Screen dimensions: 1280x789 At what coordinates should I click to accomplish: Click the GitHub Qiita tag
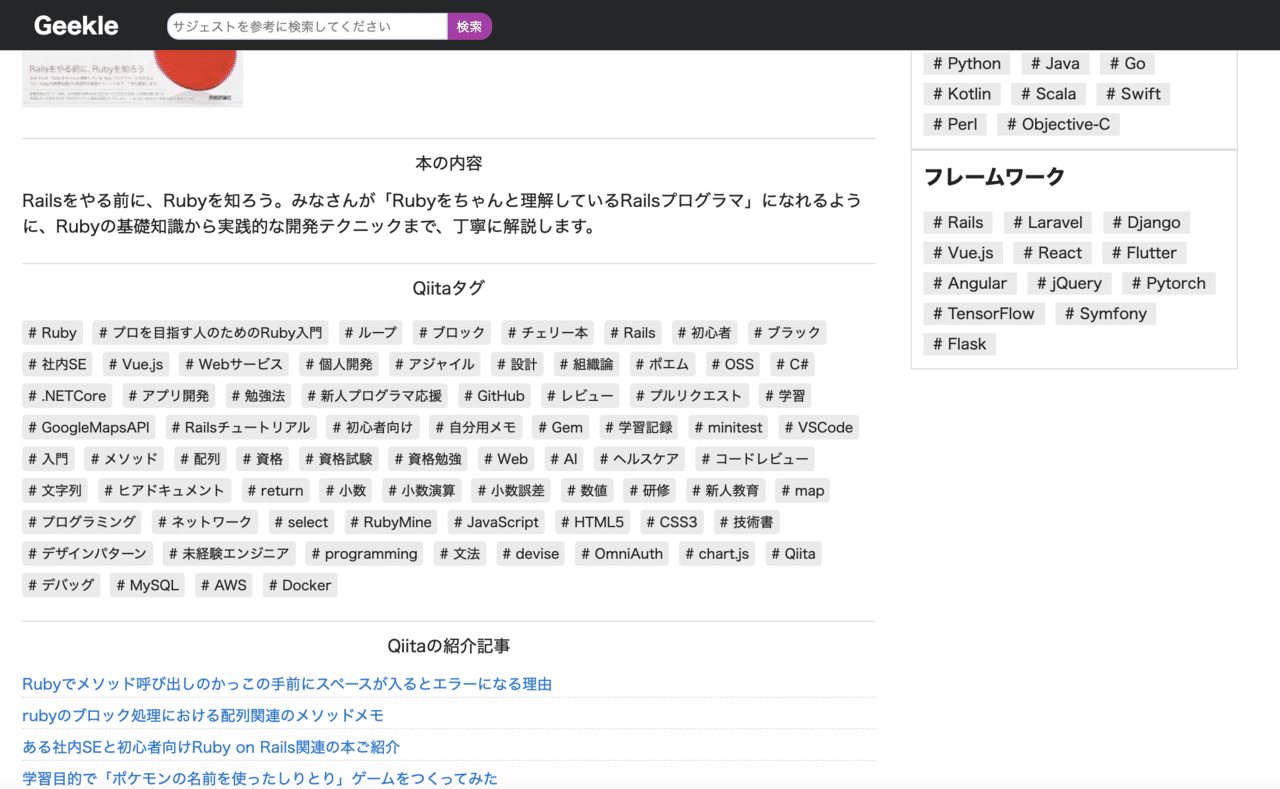click(x=493, y=395)
